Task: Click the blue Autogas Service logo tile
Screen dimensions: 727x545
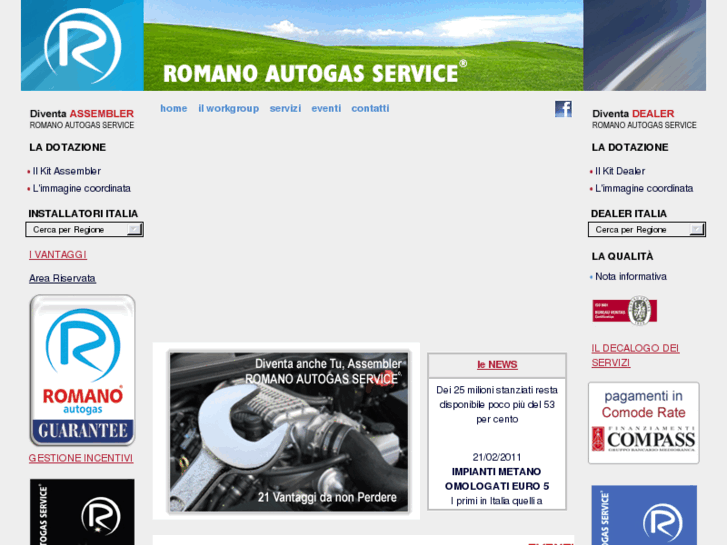Action: tap(644, 515)
